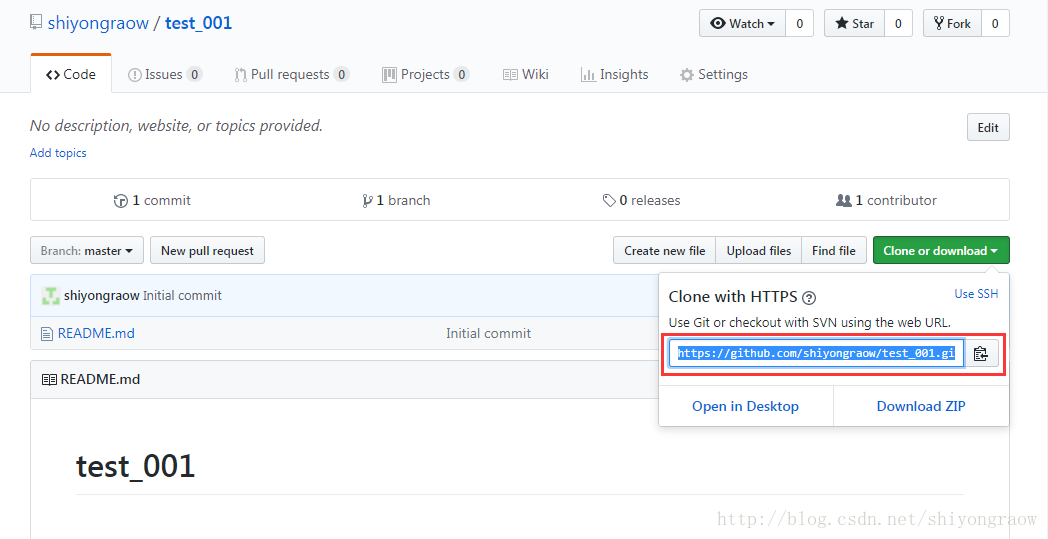Viewport: 1048px width, 539px height.
Task: Click the fork icon in Fork button
Action: coord(939,23)
